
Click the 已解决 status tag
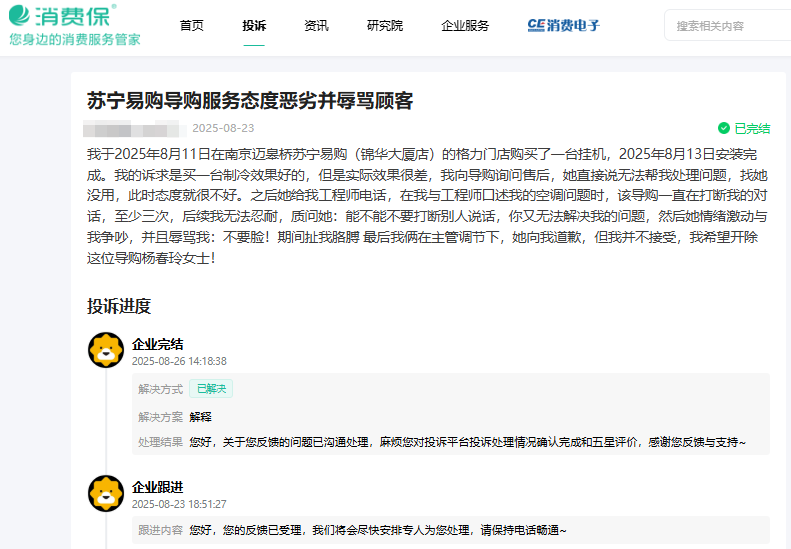click(211, 389)
